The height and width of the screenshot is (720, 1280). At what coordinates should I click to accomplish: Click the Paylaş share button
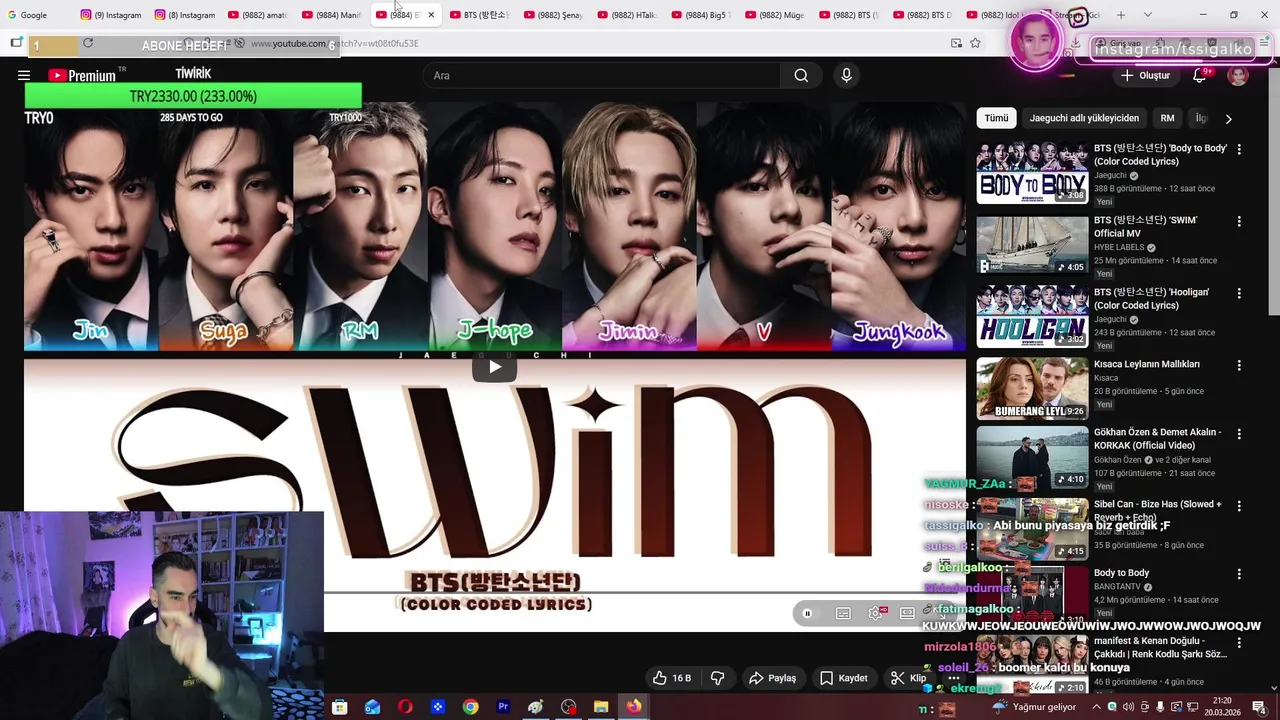772,678
